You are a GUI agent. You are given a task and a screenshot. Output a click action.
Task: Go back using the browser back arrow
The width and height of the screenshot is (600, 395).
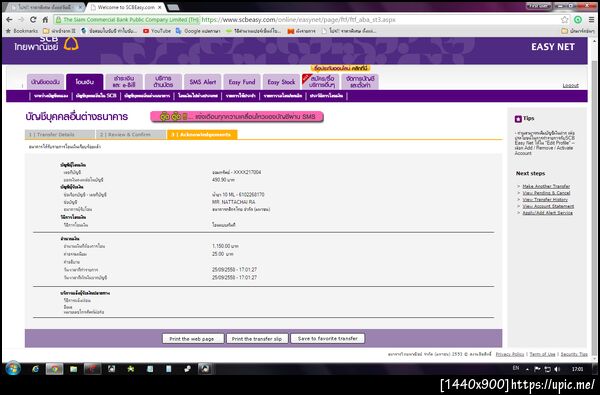click(9, 20)
